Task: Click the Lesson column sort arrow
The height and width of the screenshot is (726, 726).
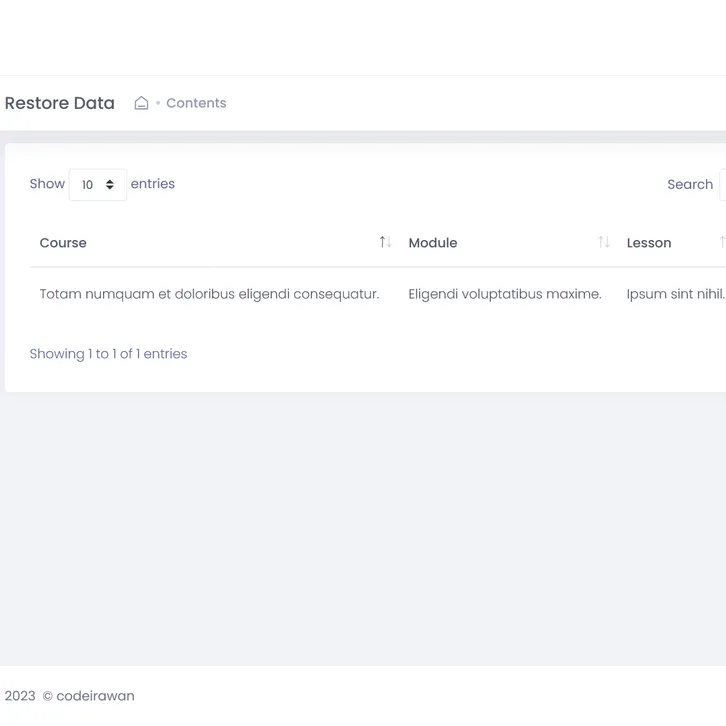Action: [x=721, y=242]
